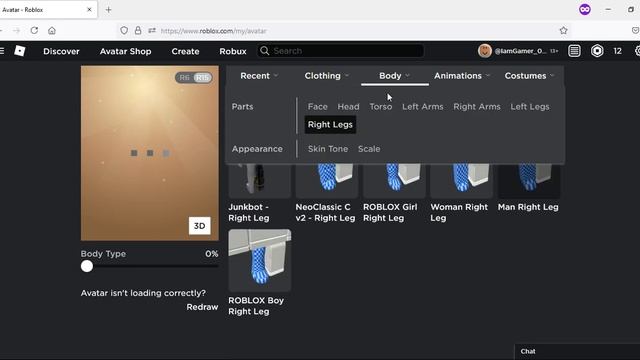Go forward in browser history
The width and height of the screenshot is (640, 360).
tap(16, 31)
